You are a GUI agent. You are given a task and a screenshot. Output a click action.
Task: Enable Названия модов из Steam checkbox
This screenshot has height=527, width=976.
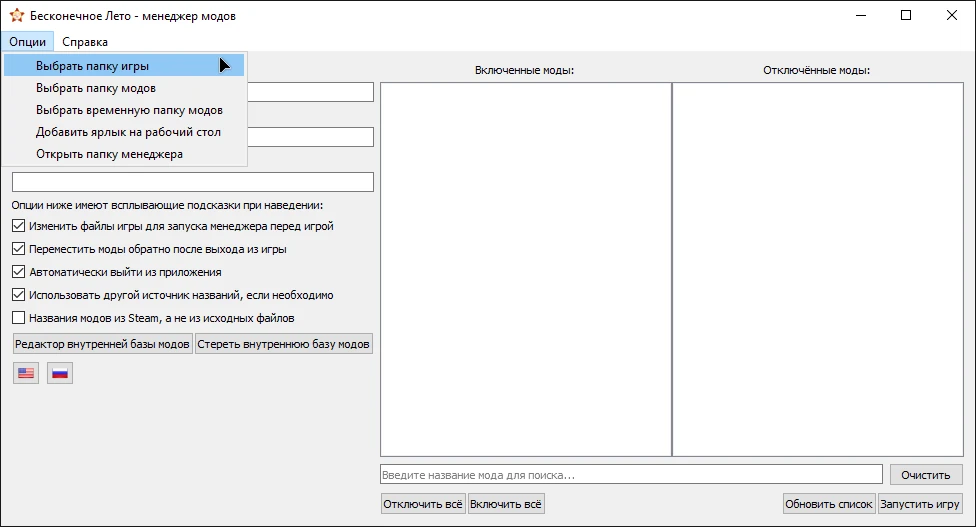(x=19, y=318)
